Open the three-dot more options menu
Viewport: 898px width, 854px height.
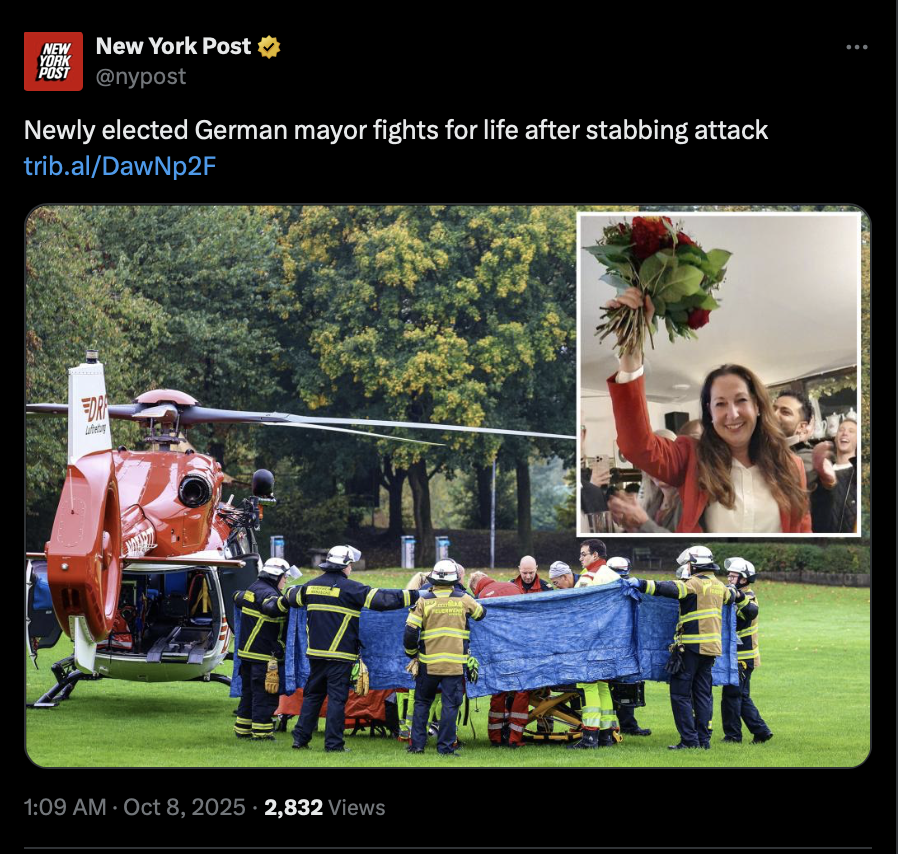click(x=857, y=47)
